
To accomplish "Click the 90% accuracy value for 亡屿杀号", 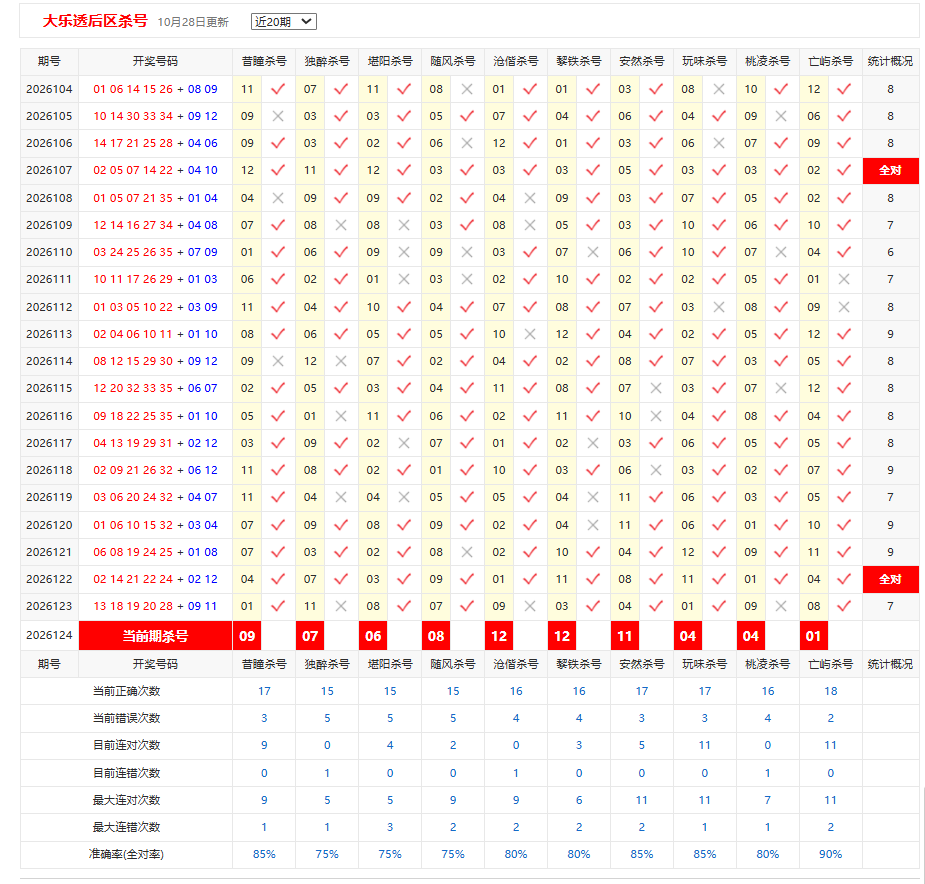I will [x=831, y=854].
